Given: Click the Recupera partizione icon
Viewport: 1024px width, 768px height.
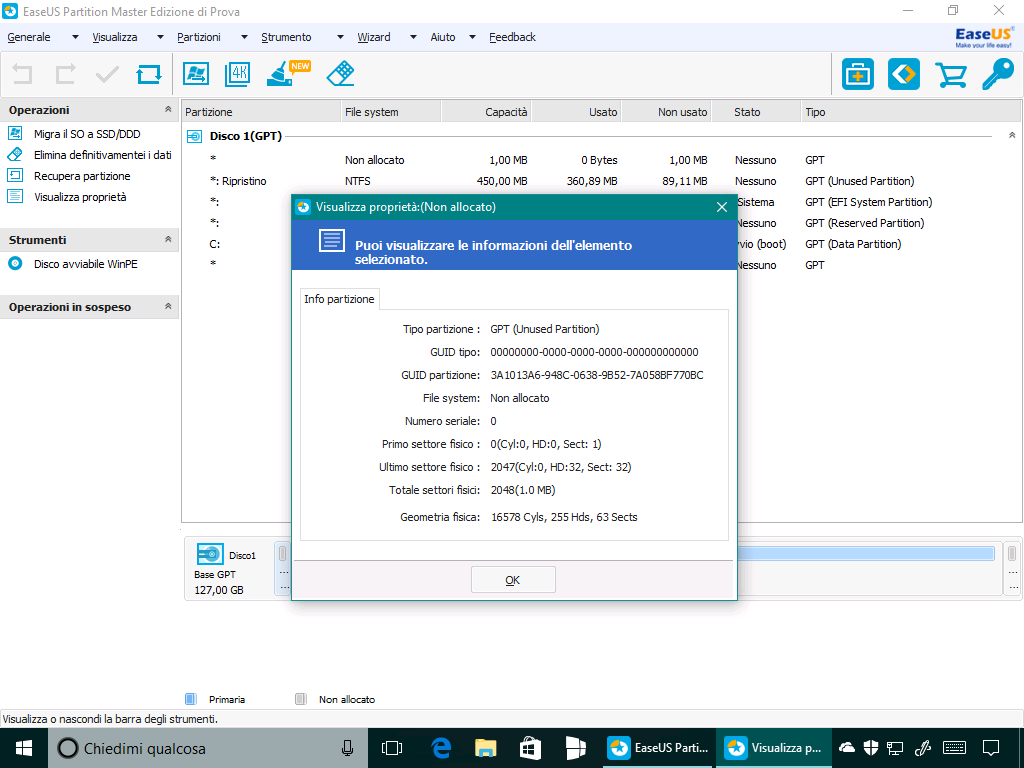Looking at the screenshot, I should point(15,176).
